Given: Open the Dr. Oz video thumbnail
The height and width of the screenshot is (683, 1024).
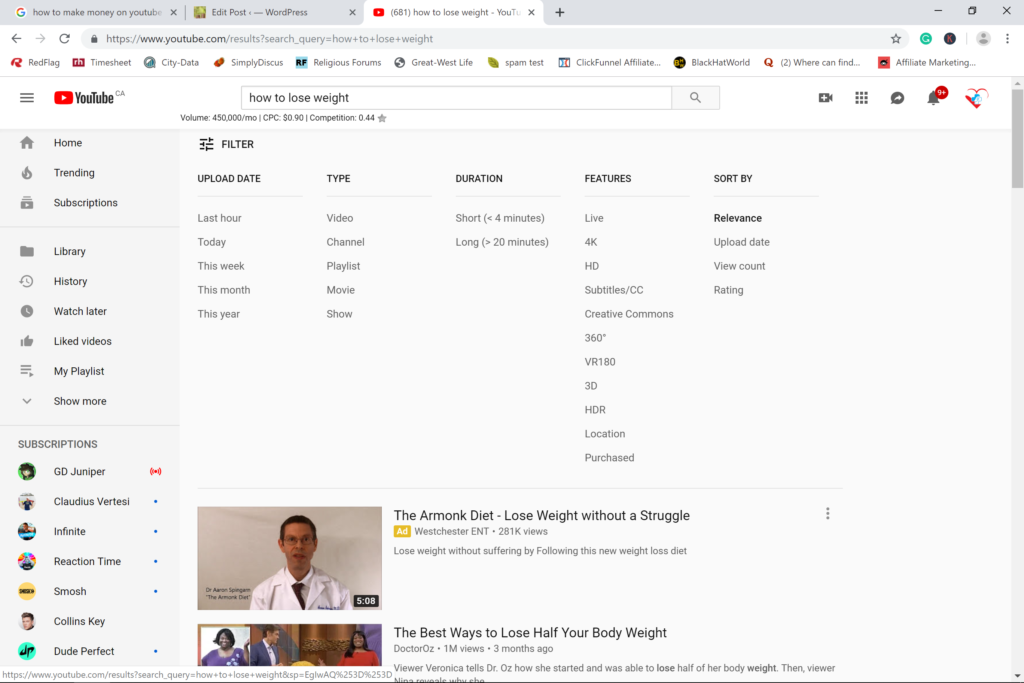Looking at the screenshot, I should (289, 645).
